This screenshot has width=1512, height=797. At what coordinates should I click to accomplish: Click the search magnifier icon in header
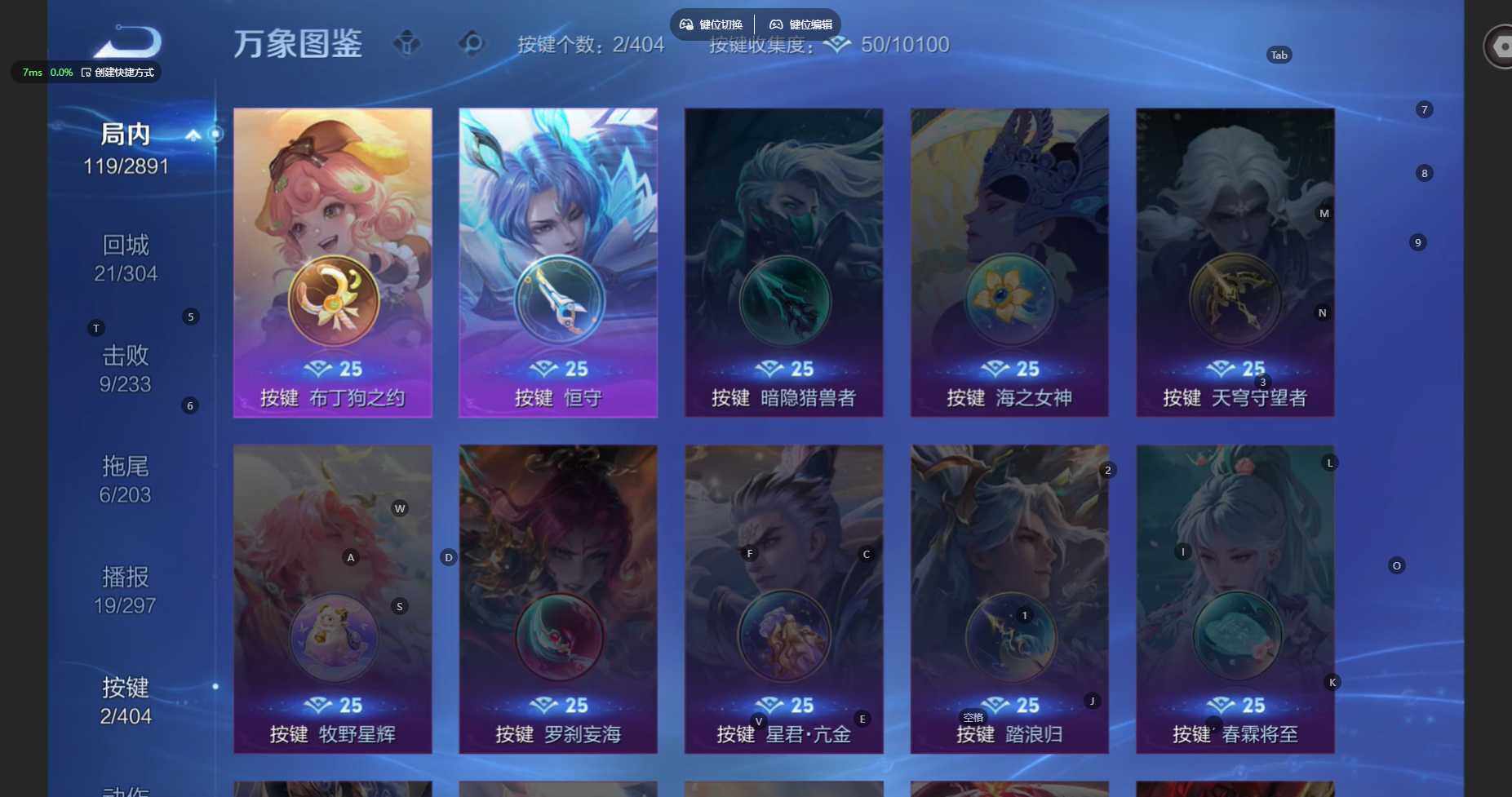click(x=471, y=43)
